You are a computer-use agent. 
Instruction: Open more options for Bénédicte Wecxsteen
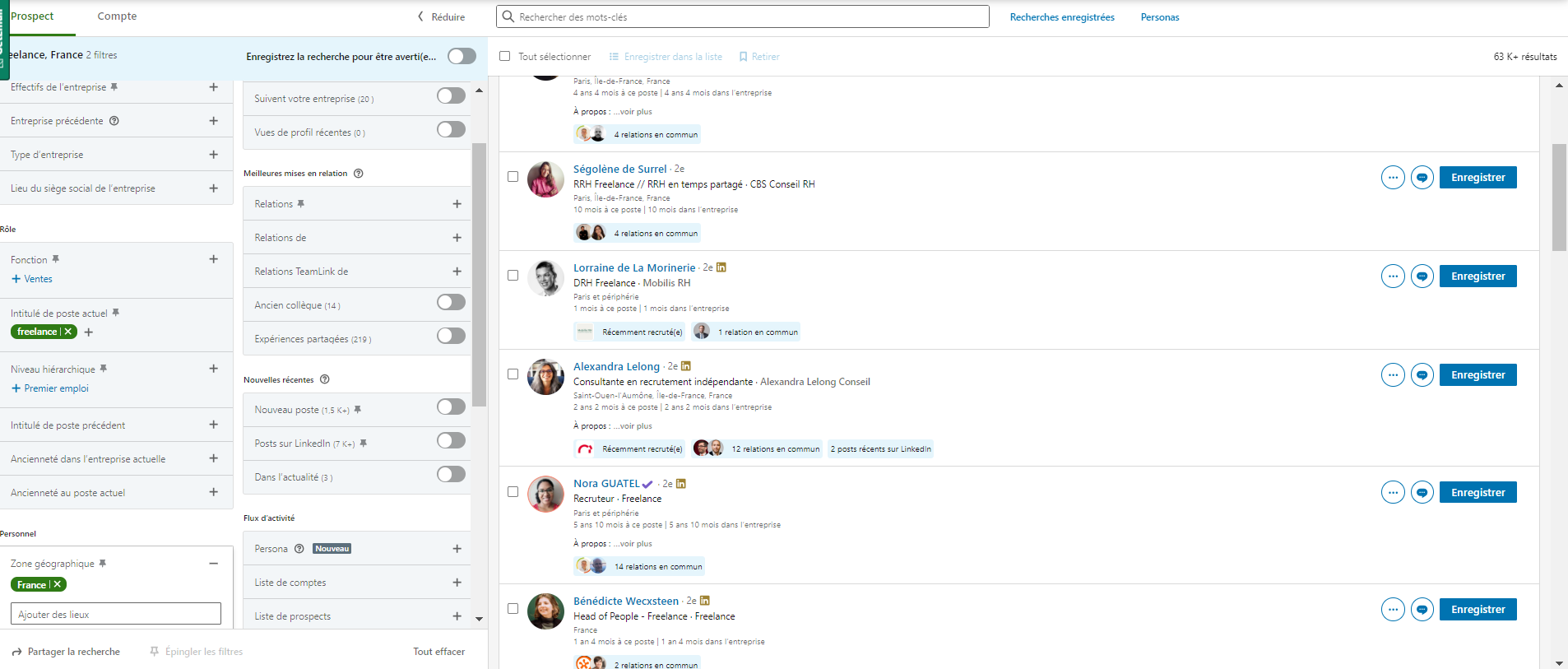(x=1393, y=610)
